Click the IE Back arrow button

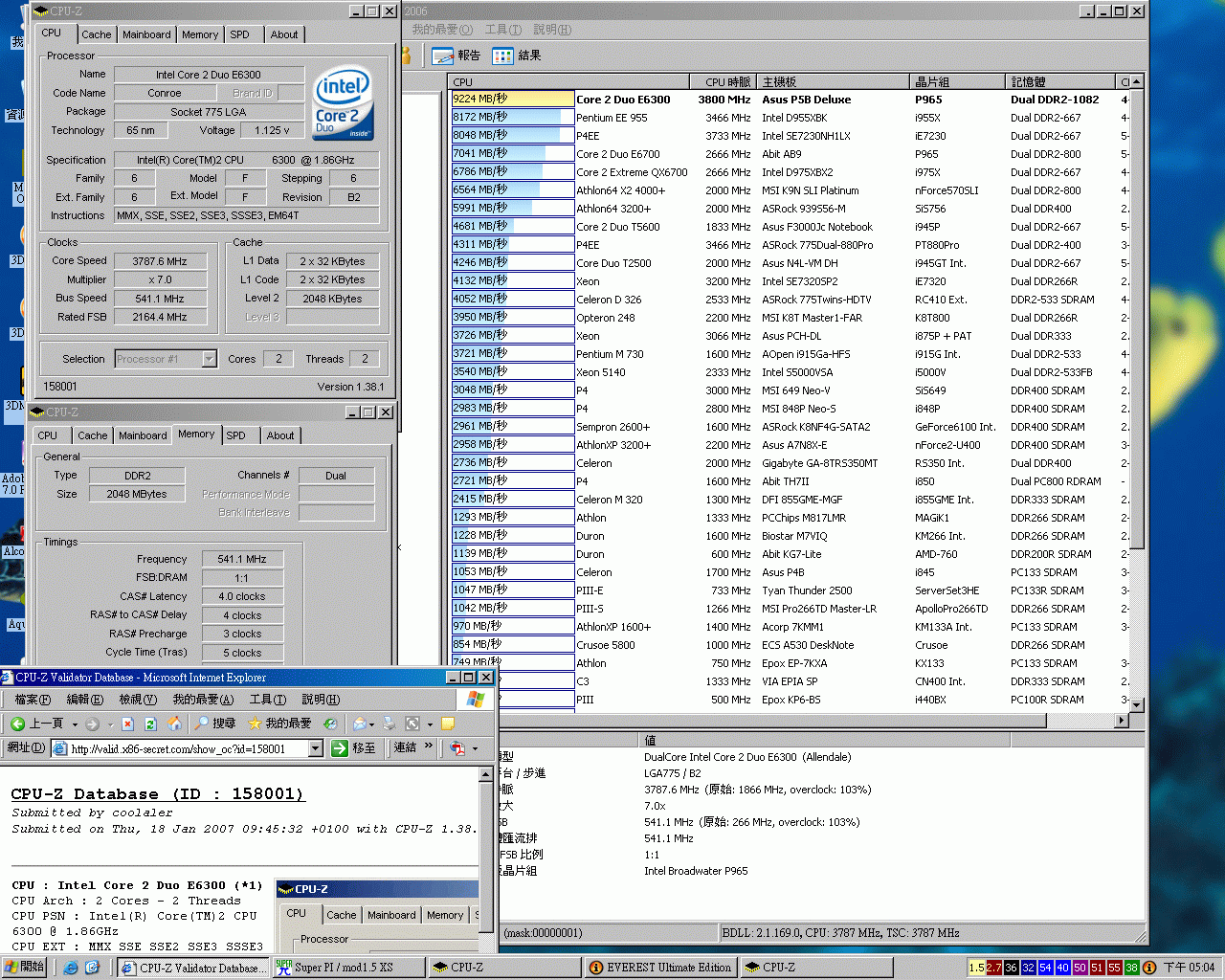click(x=36, y=724)
